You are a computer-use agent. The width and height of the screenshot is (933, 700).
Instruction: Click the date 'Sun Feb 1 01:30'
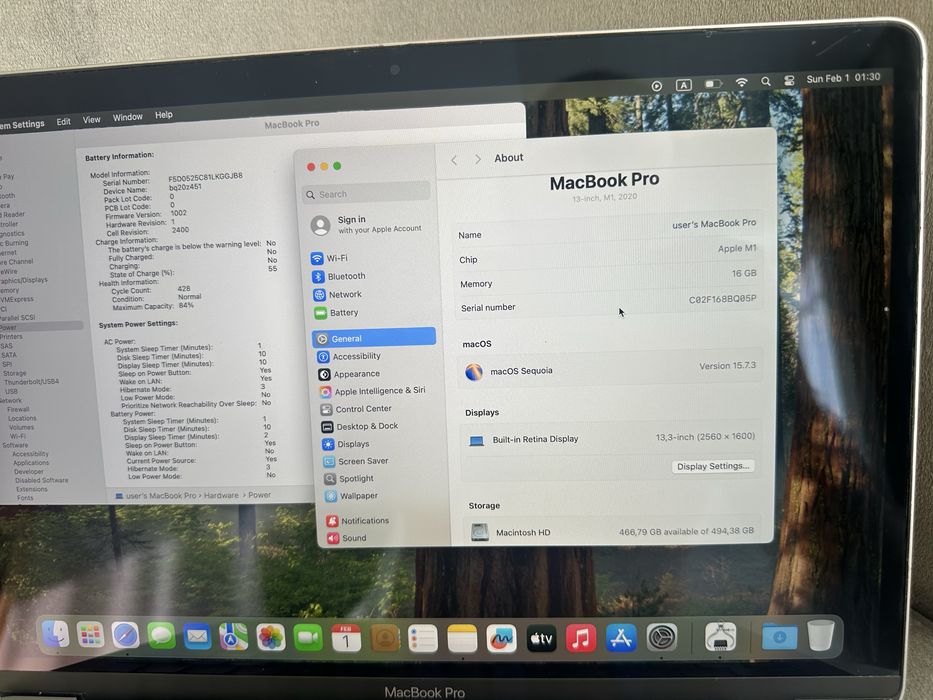point(843,78)
